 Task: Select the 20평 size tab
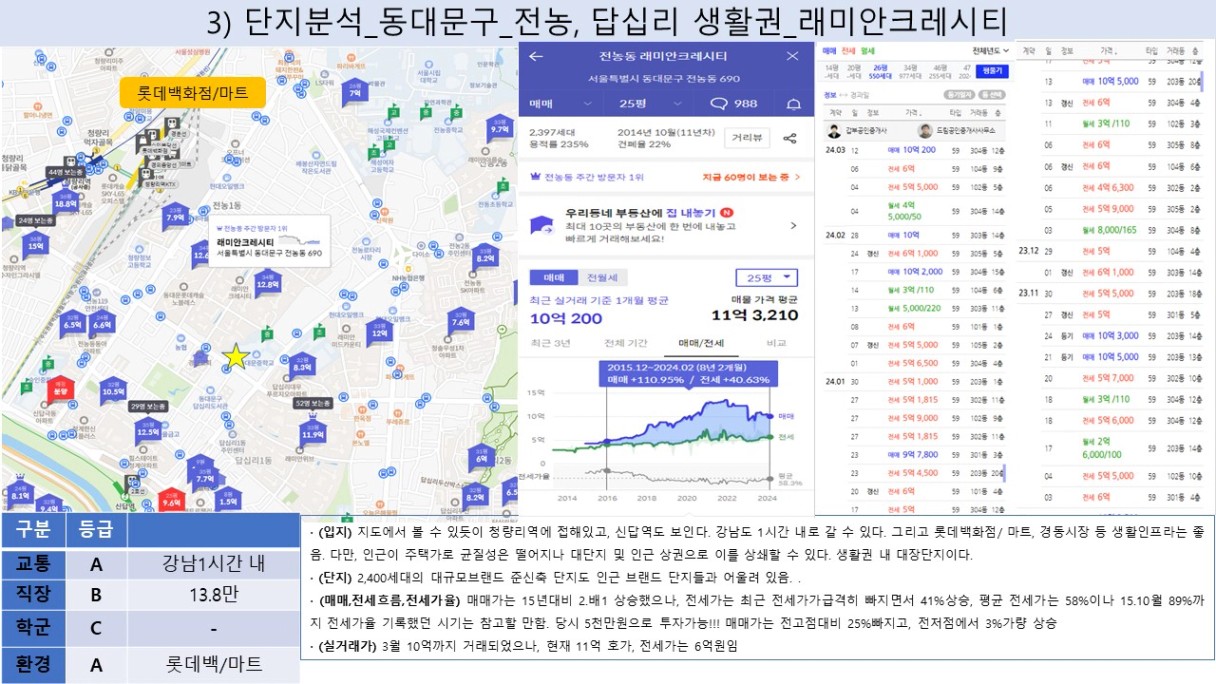pos(853,70)
